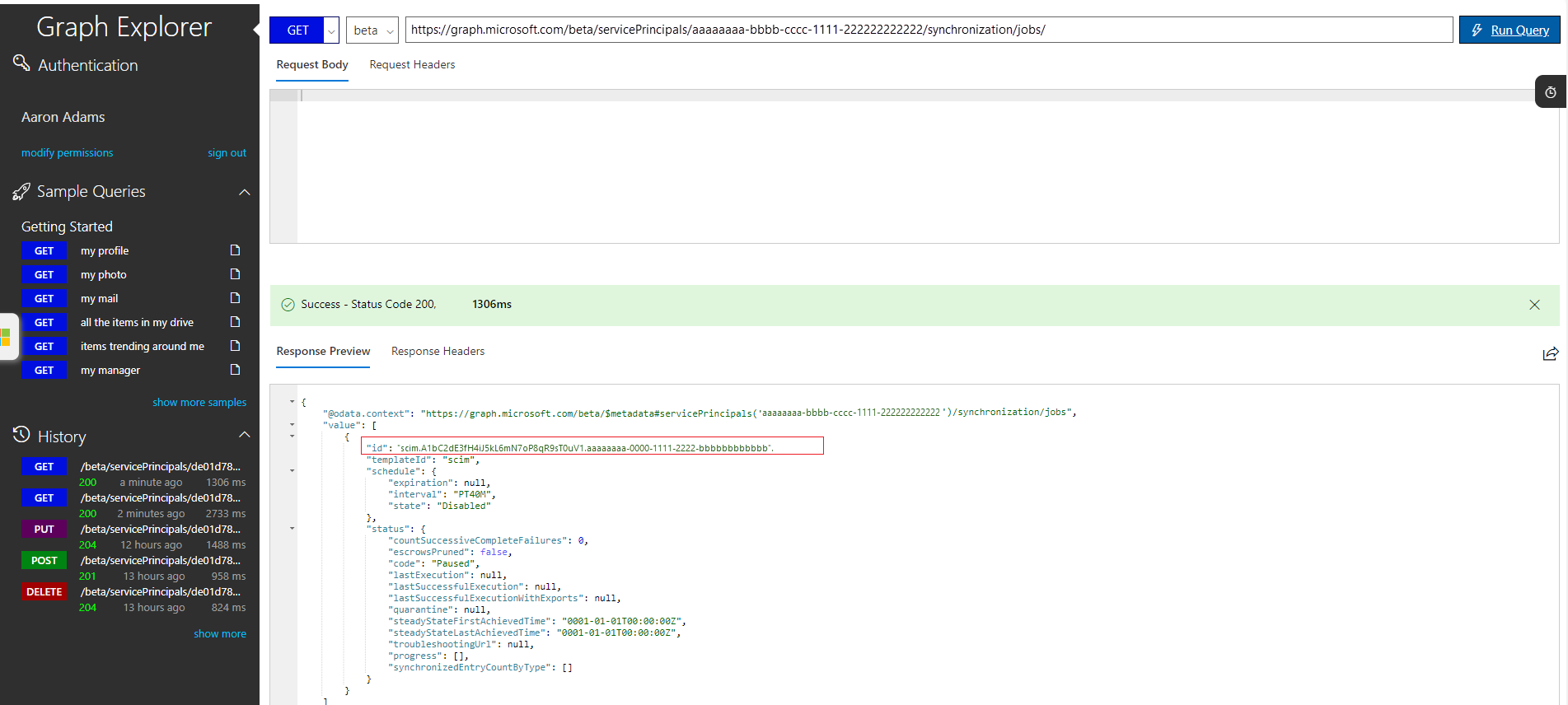Viewport: 1568px width, 705px height.
Task: Click show more samples link
Action: 199,403
